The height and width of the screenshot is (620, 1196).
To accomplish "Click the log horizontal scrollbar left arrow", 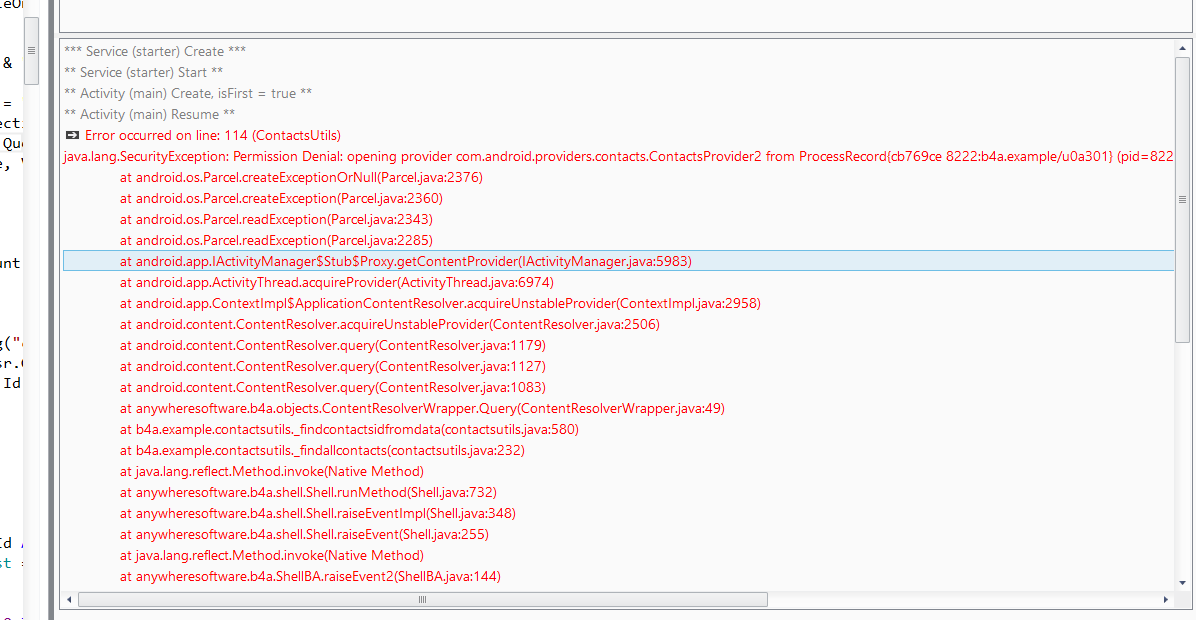I will tap(69, 599).
